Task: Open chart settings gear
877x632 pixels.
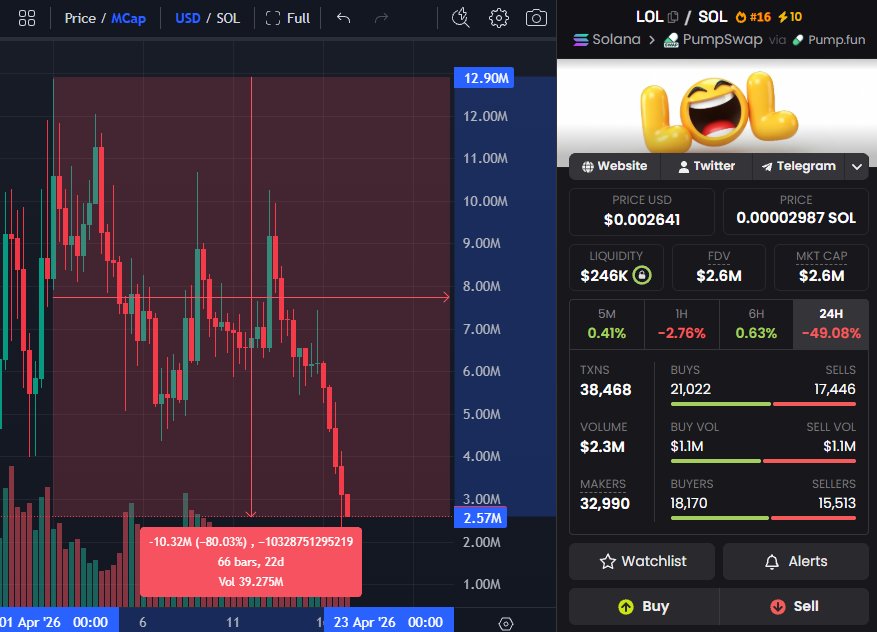Action: pyautogui.click(x=498, y=18)
